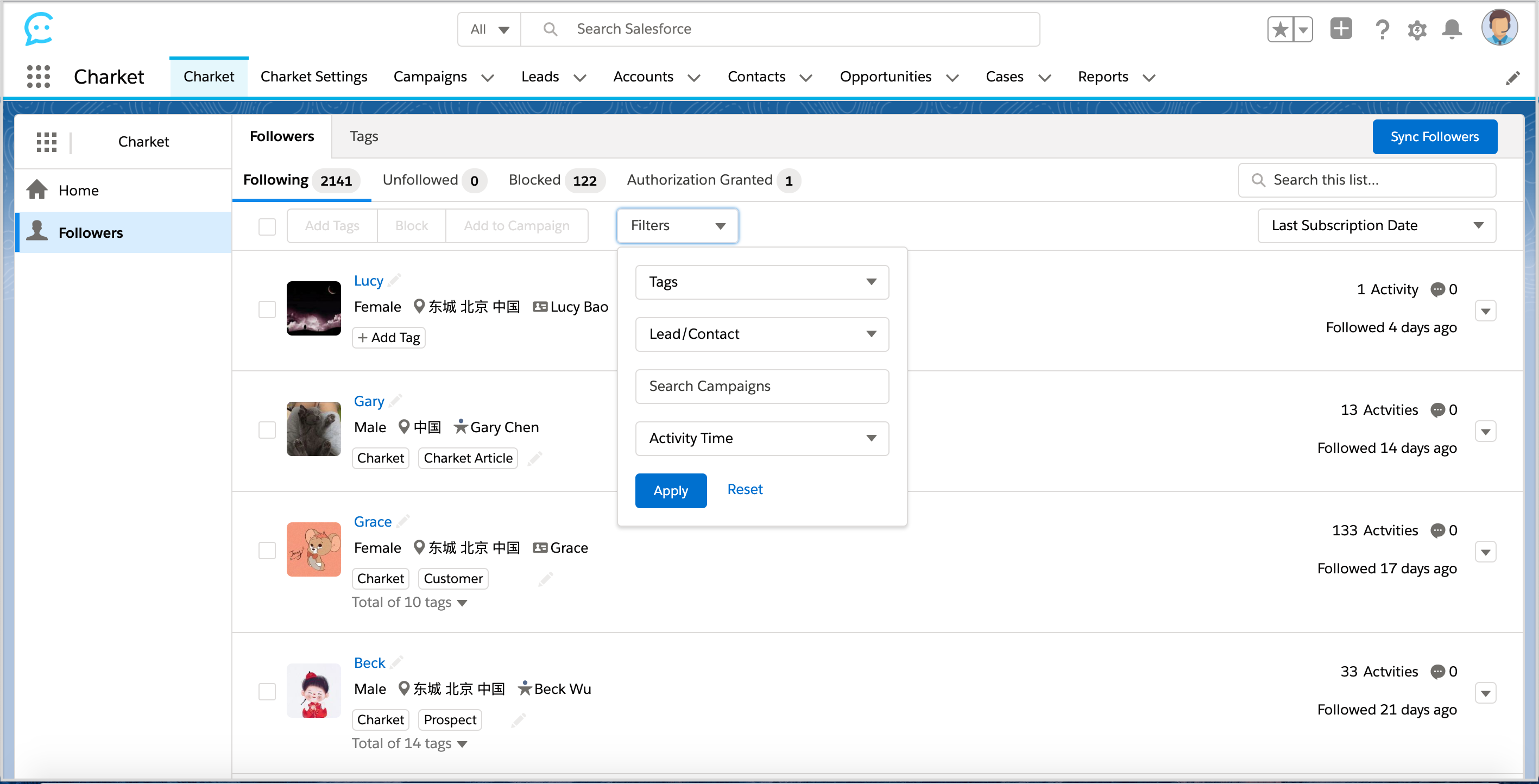
Task: Expand Beck's Total of 14 tags
Action: (x=409, y=743)
